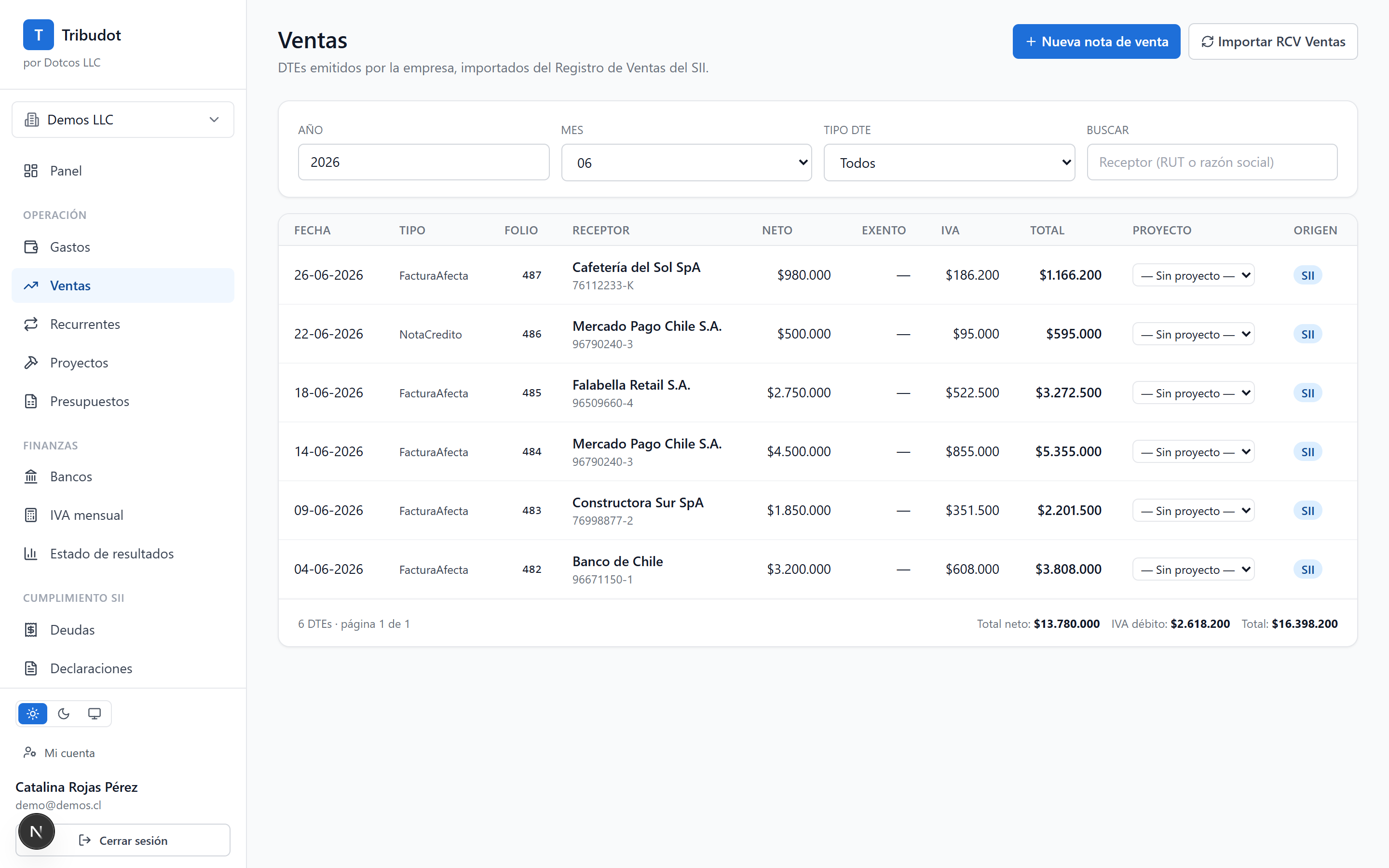Screen dimensions: 1389x868
Task: Open project dropdown for Falabella Retail S.A.
Action: click(x=1193, y=393)
